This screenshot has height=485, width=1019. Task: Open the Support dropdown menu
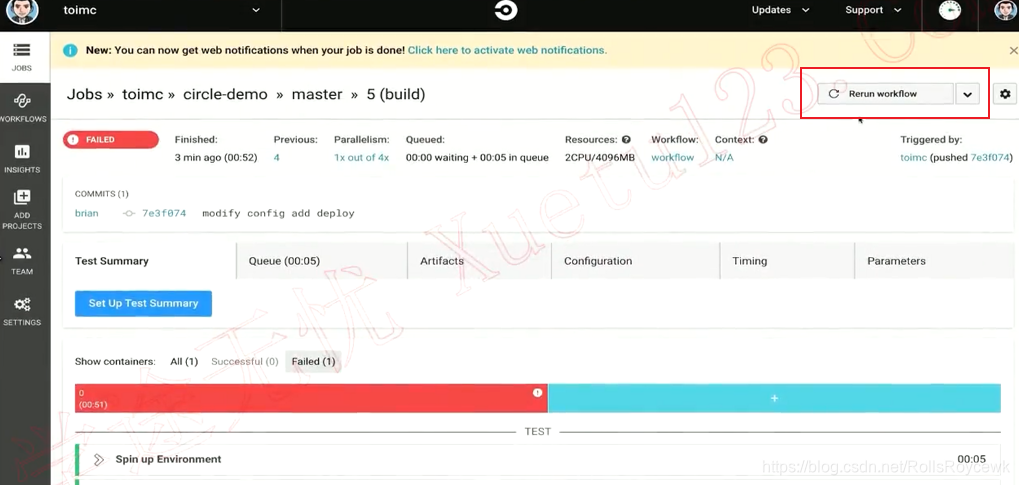(x=873, y=10)
